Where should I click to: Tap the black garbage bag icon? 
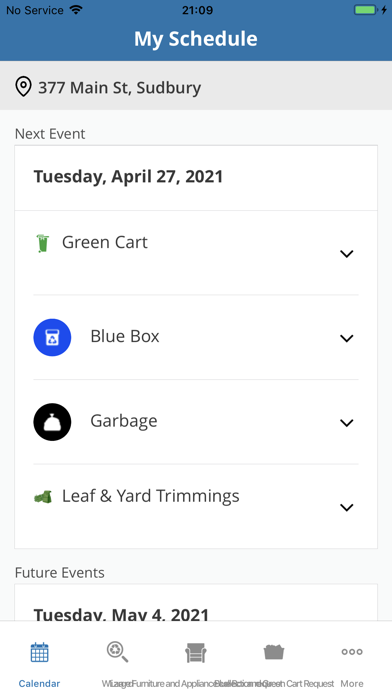point(52,422)
